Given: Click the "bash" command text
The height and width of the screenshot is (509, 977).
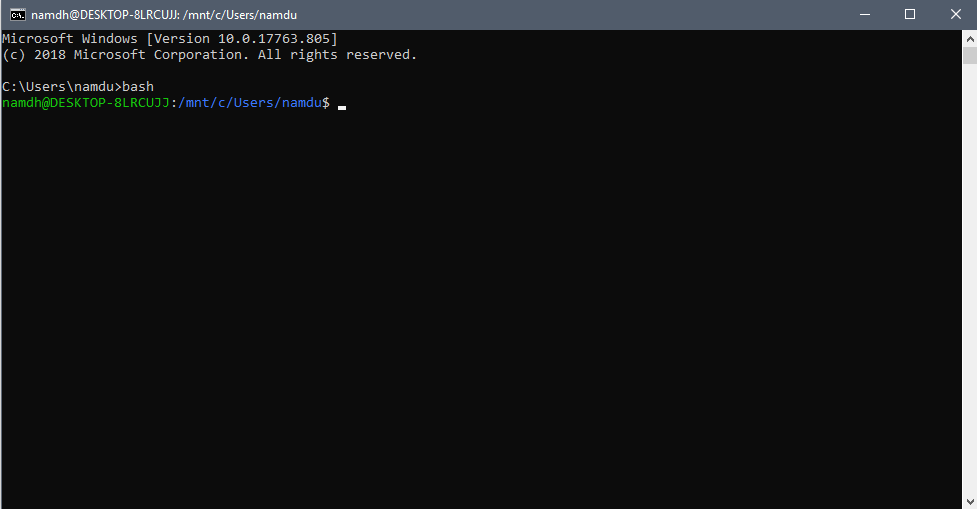Looking at the screenshot, I should pyautogui.click(x=138, y=87).
